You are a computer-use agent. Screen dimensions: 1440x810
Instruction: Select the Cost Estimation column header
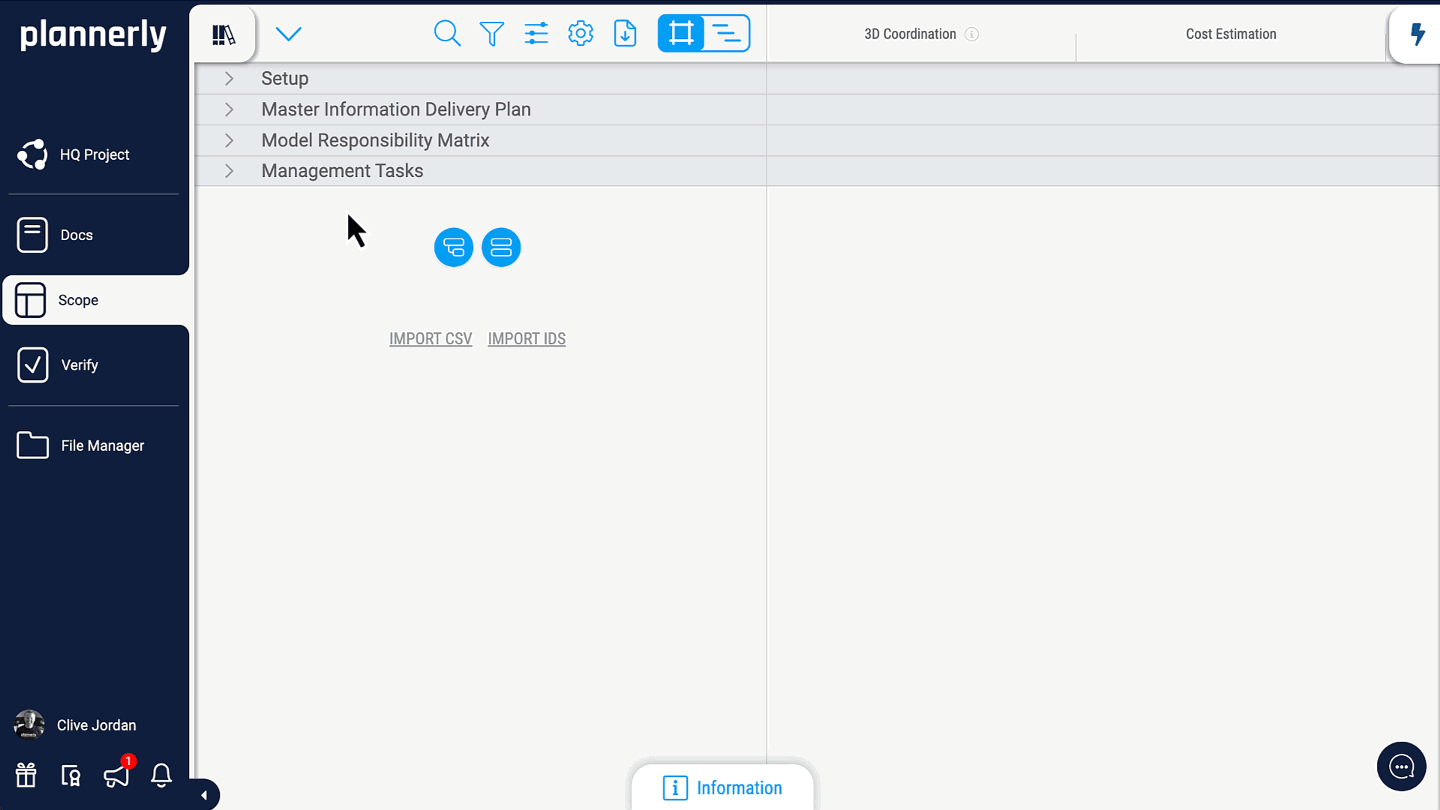(x=1231, y=34)
